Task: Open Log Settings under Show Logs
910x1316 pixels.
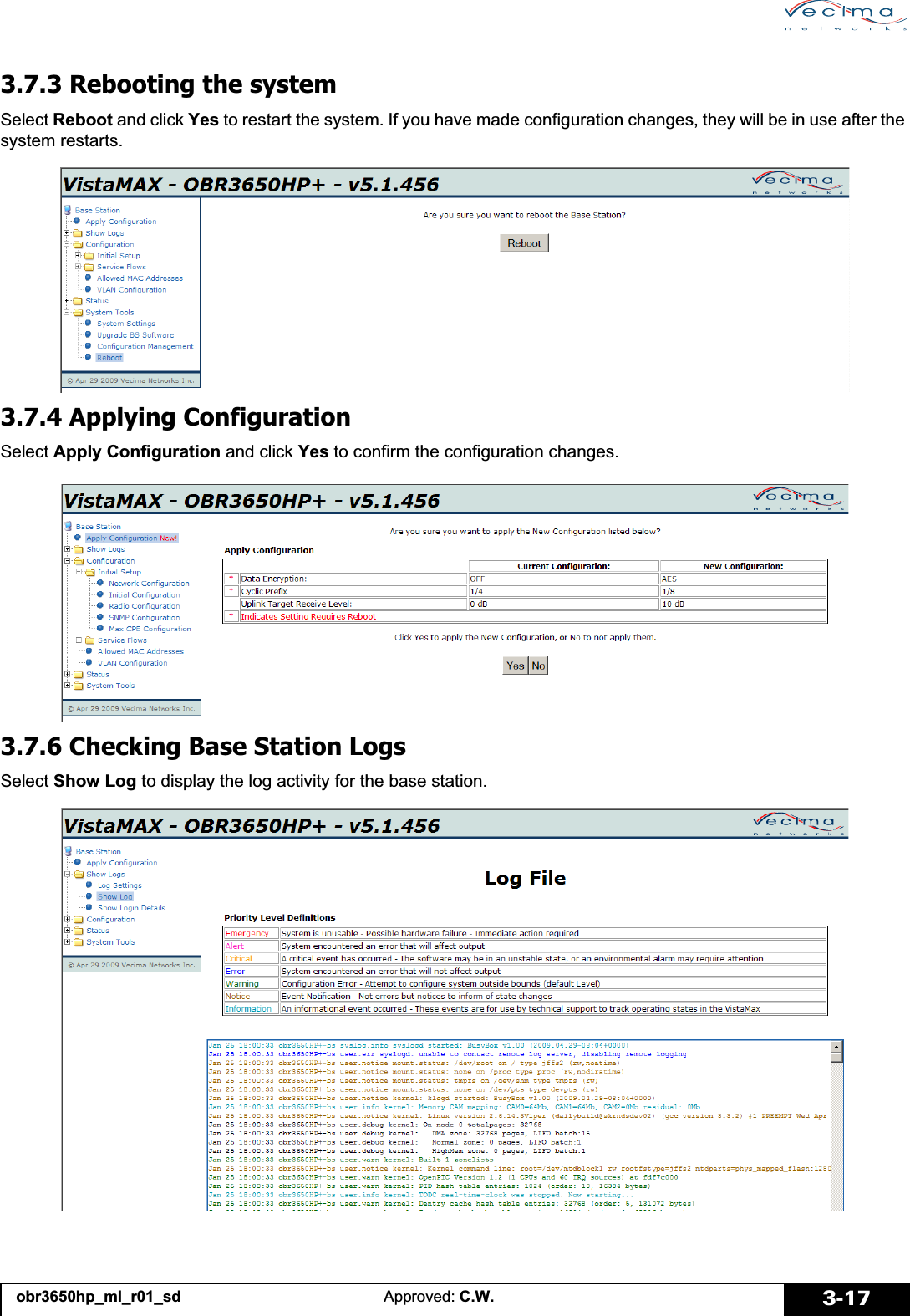Action: click(119, 885)
